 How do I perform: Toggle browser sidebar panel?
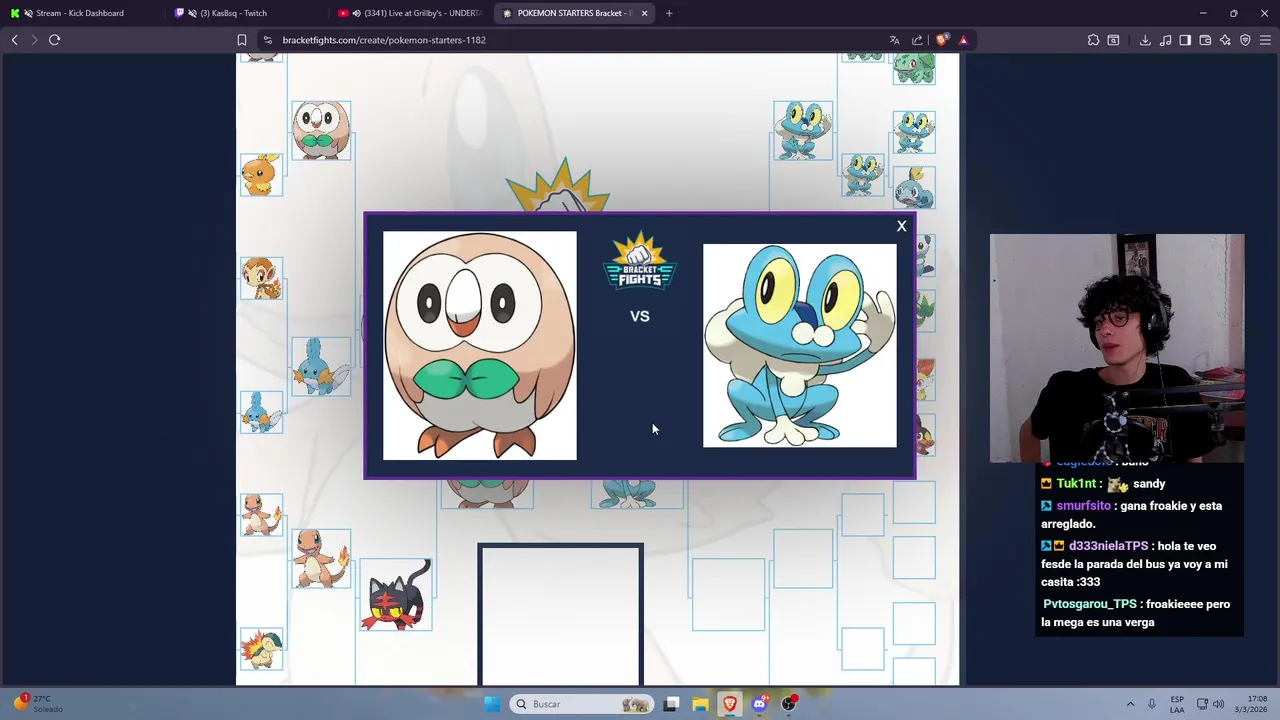click(x=1185, y=40)
